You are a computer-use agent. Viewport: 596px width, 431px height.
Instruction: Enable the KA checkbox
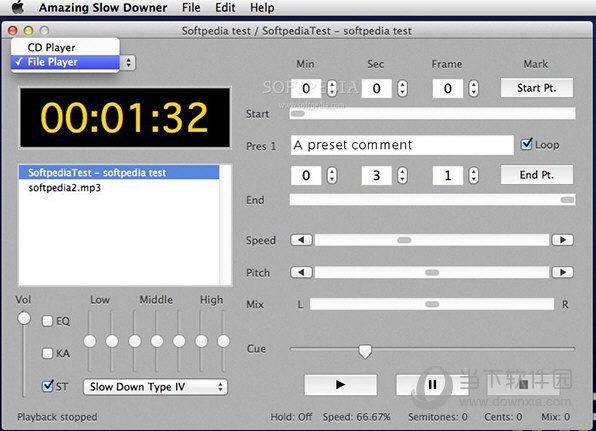point(47,353)
